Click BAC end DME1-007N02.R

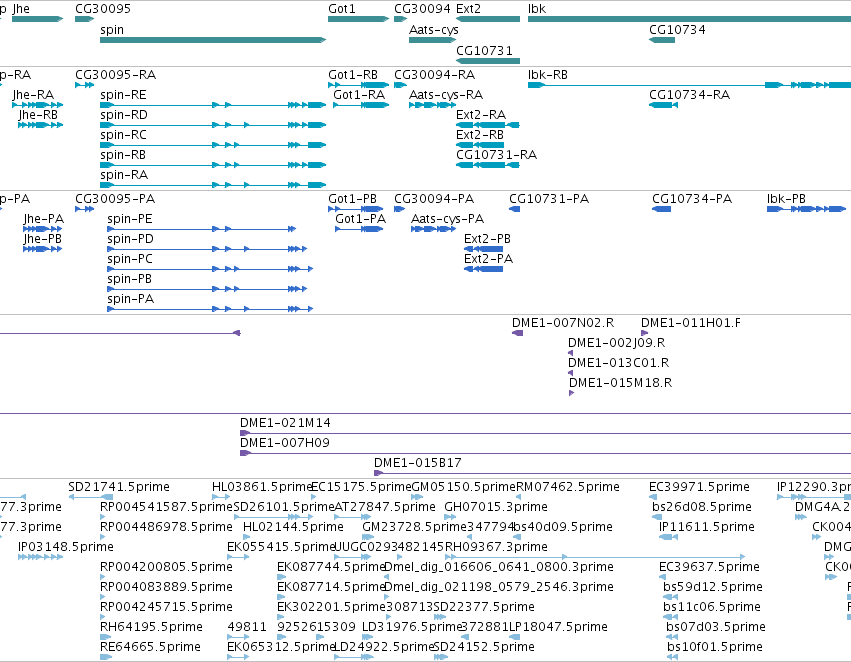point(563,323)
